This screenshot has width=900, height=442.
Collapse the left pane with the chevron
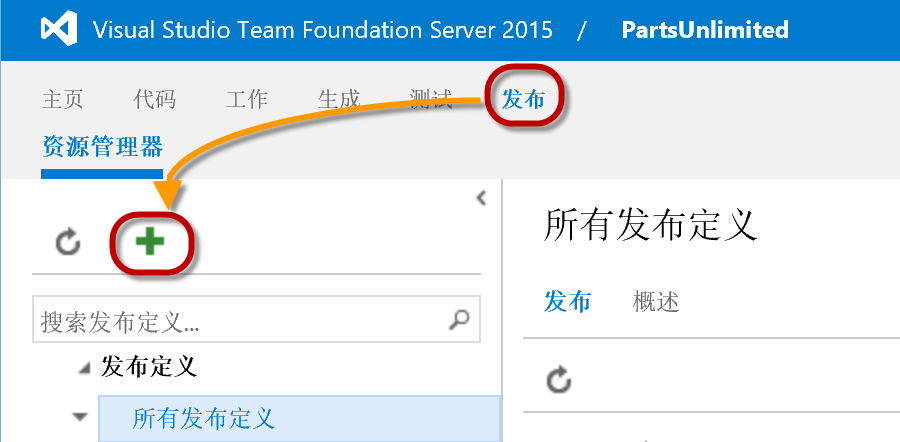[x=481, y=199]
